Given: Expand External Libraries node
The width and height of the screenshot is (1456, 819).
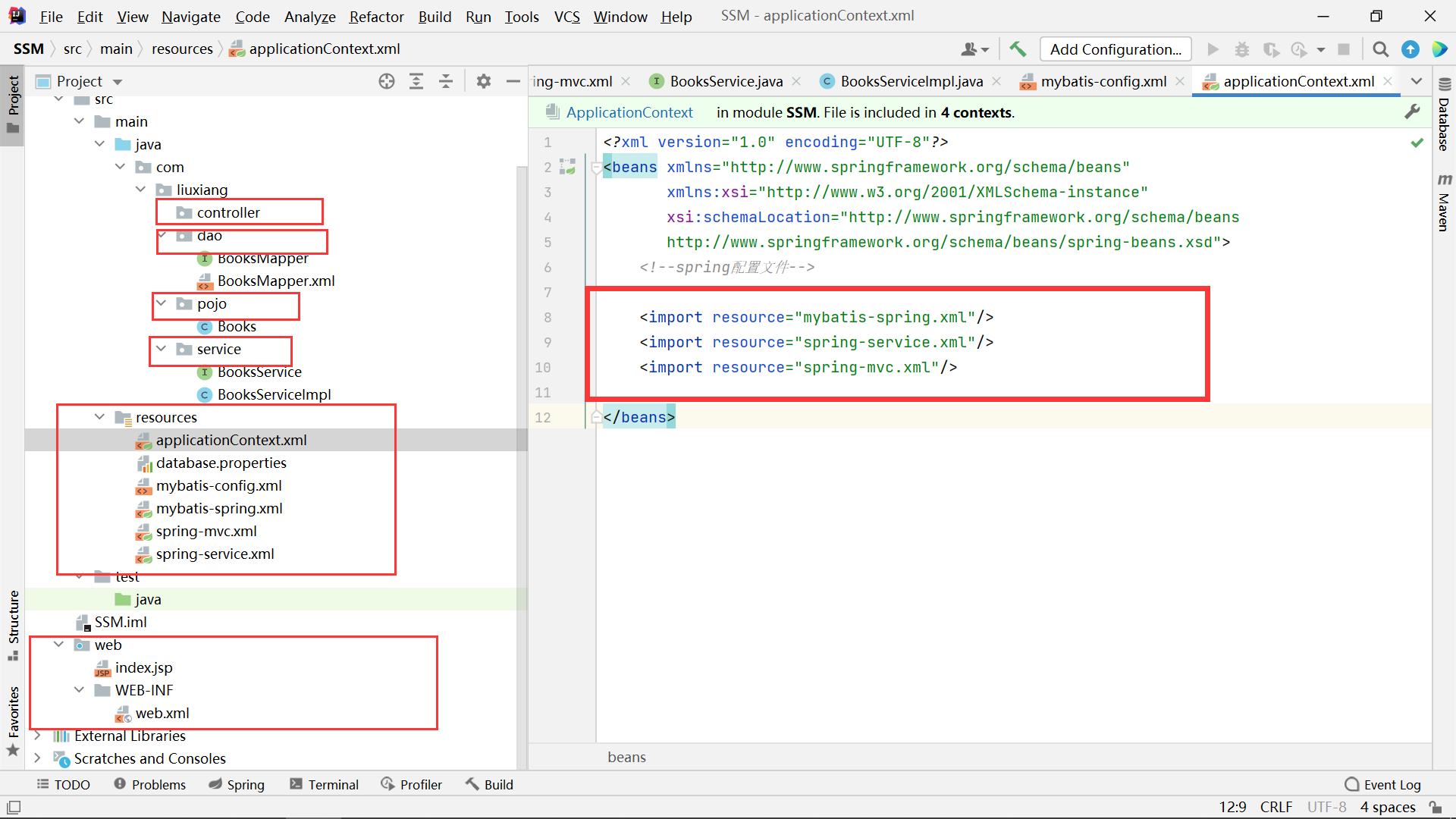Looking at the screenshot, I should pos(37,736).
